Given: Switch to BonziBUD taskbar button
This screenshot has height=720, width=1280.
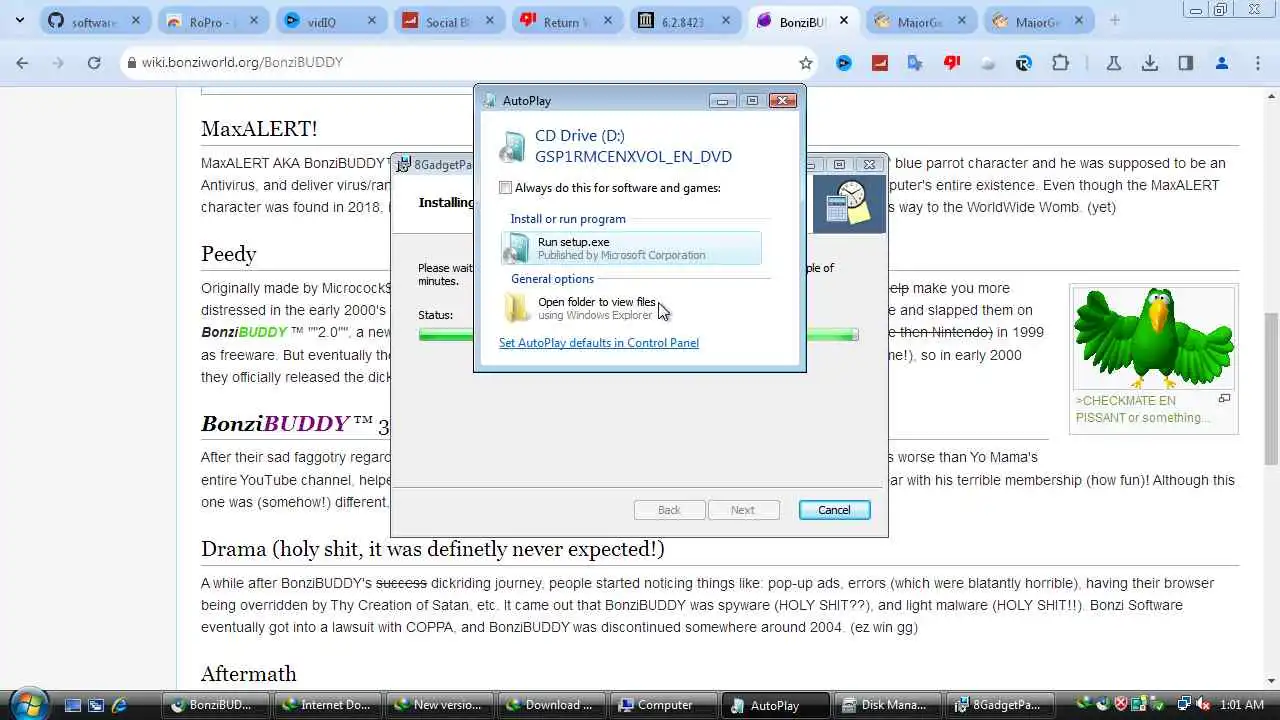Looking at the screenshot, I should click(215, 705).
